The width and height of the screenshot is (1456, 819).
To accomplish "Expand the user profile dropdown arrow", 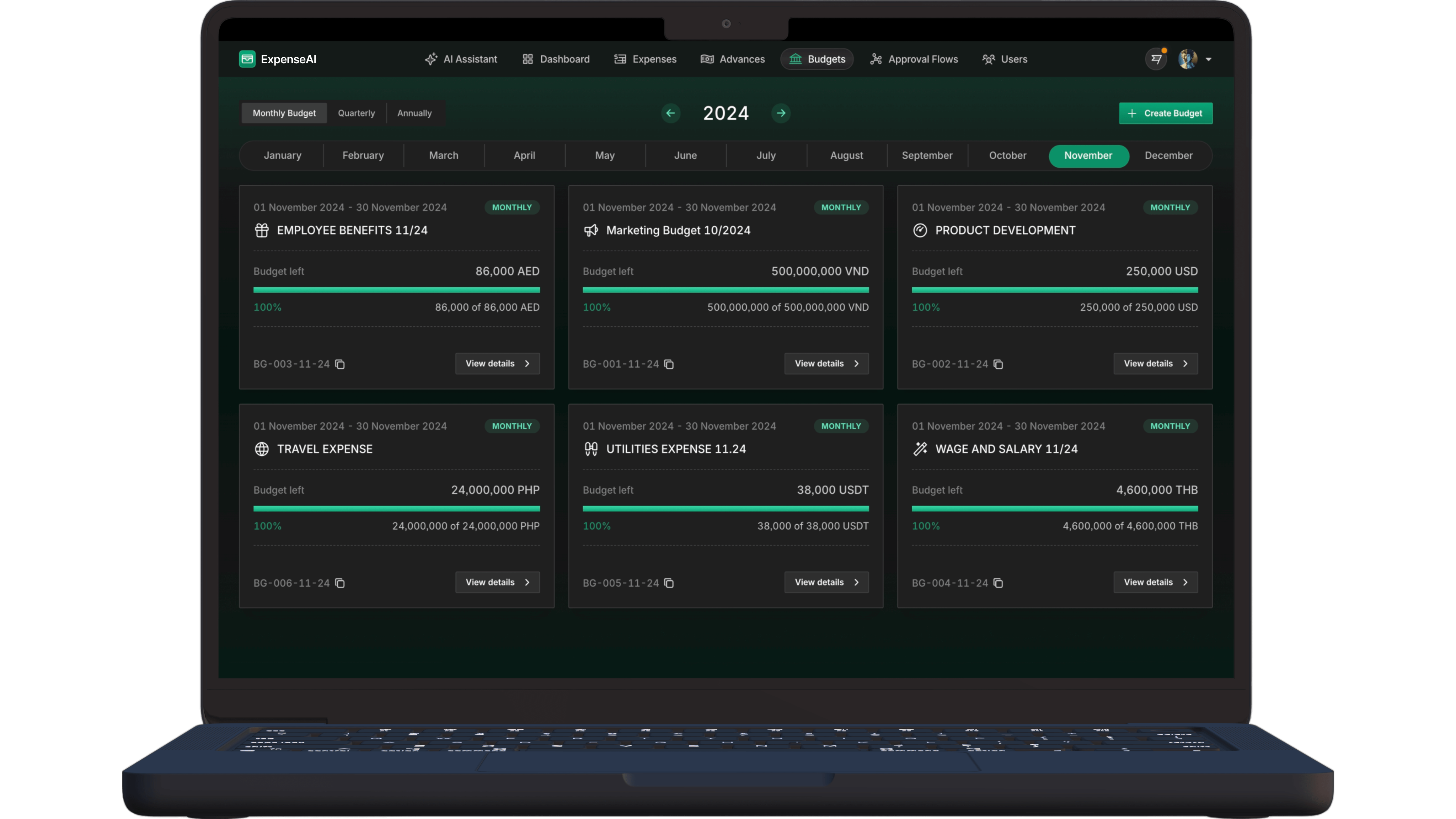I will point(1209,59).
